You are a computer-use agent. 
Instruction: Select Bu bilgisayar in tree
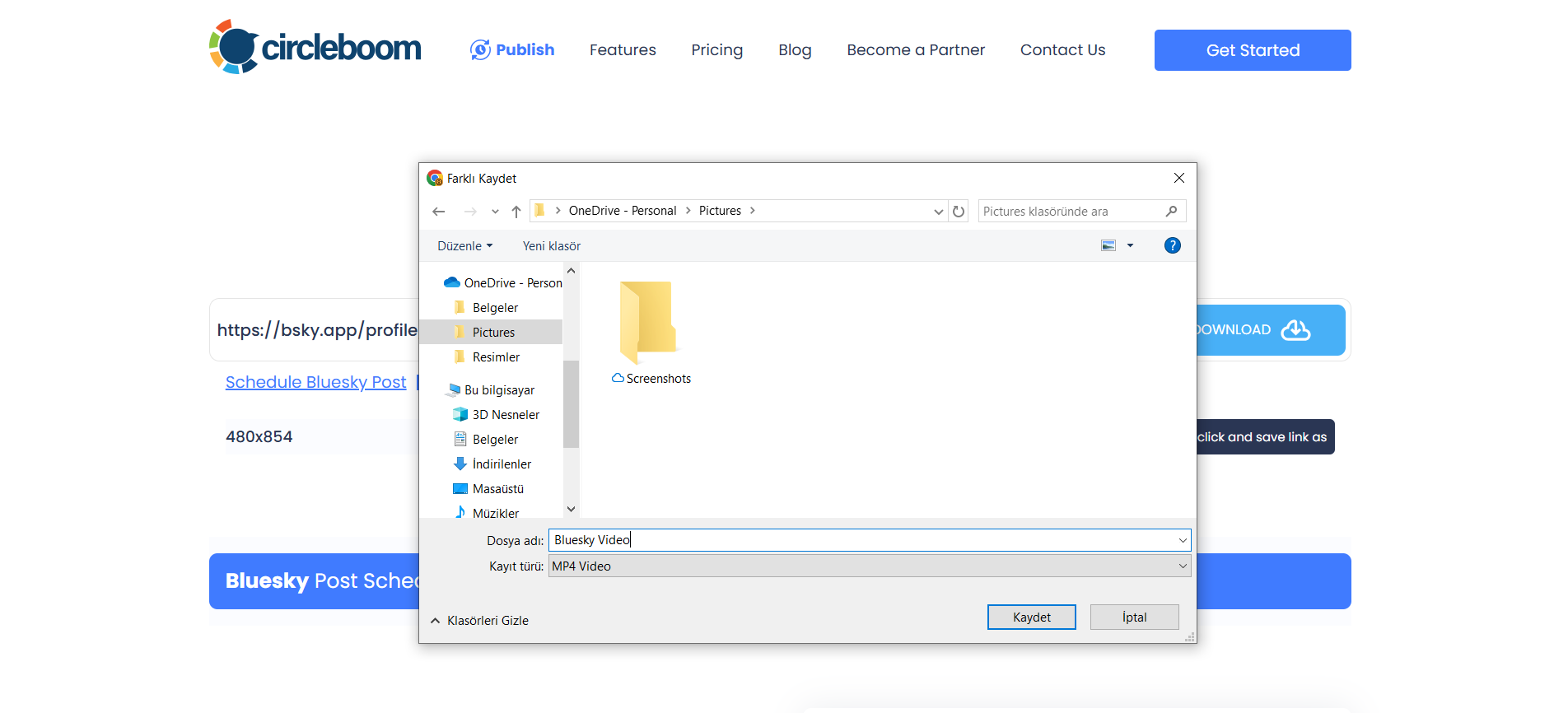tap(491, 389)
